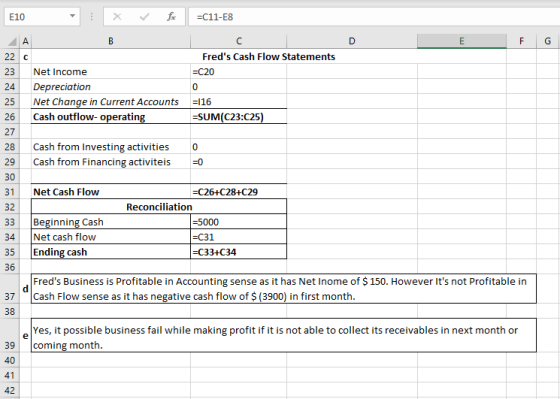Select column C header
Screen dimensions: 560x399
(239, 41)
